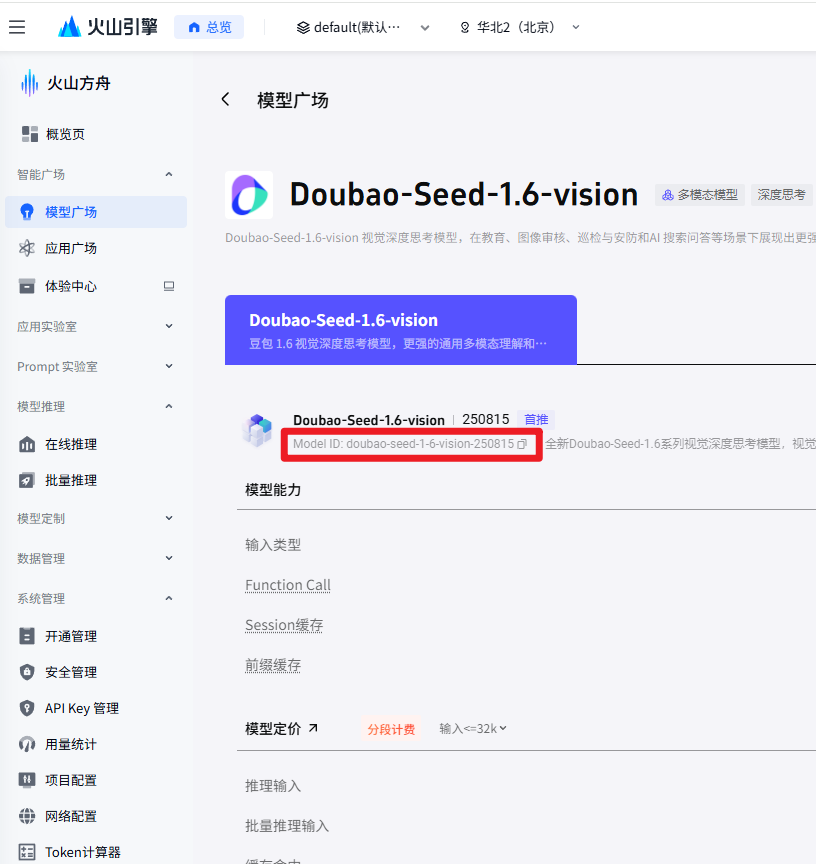
Task: Open the 华北2（北京） region dropdown
Action: pyautogui.click(x=520, y=27)
